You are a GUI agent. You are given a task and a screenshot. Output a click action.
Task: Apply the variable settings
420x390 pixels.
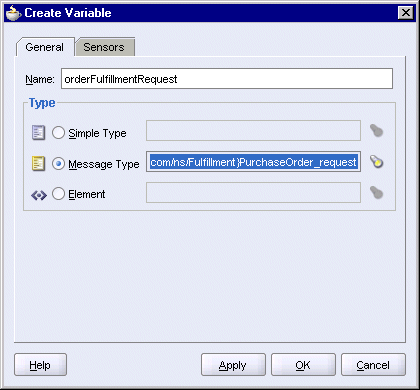tap(233, 365)
